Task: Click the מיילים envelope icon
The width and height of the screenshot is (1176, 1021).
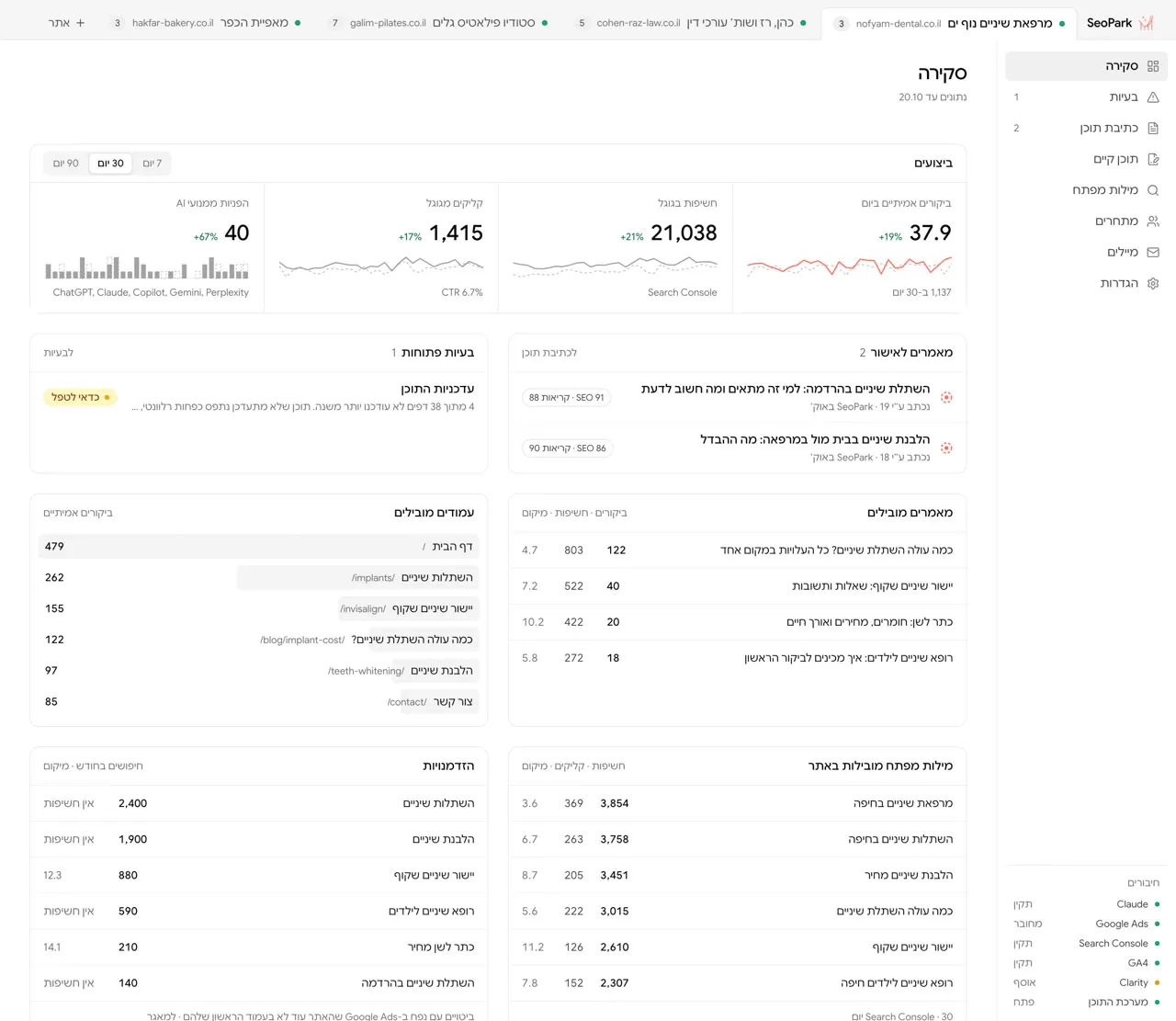Action: 1153,252
